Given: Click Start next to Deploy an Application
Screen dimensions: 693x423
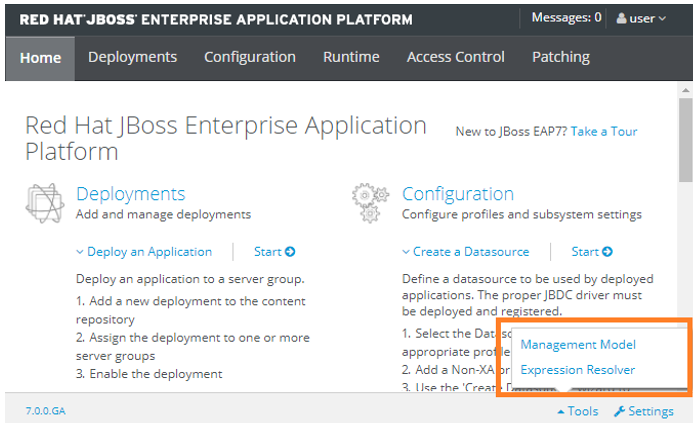Looking at the screenshot, I should (x=274, y=252).
